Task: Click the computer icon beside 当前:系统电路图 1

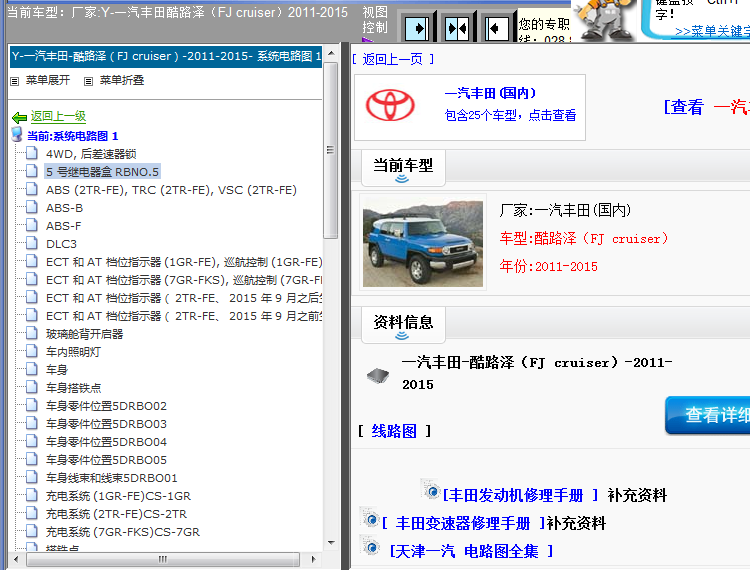Action: (x=17, y=135)
